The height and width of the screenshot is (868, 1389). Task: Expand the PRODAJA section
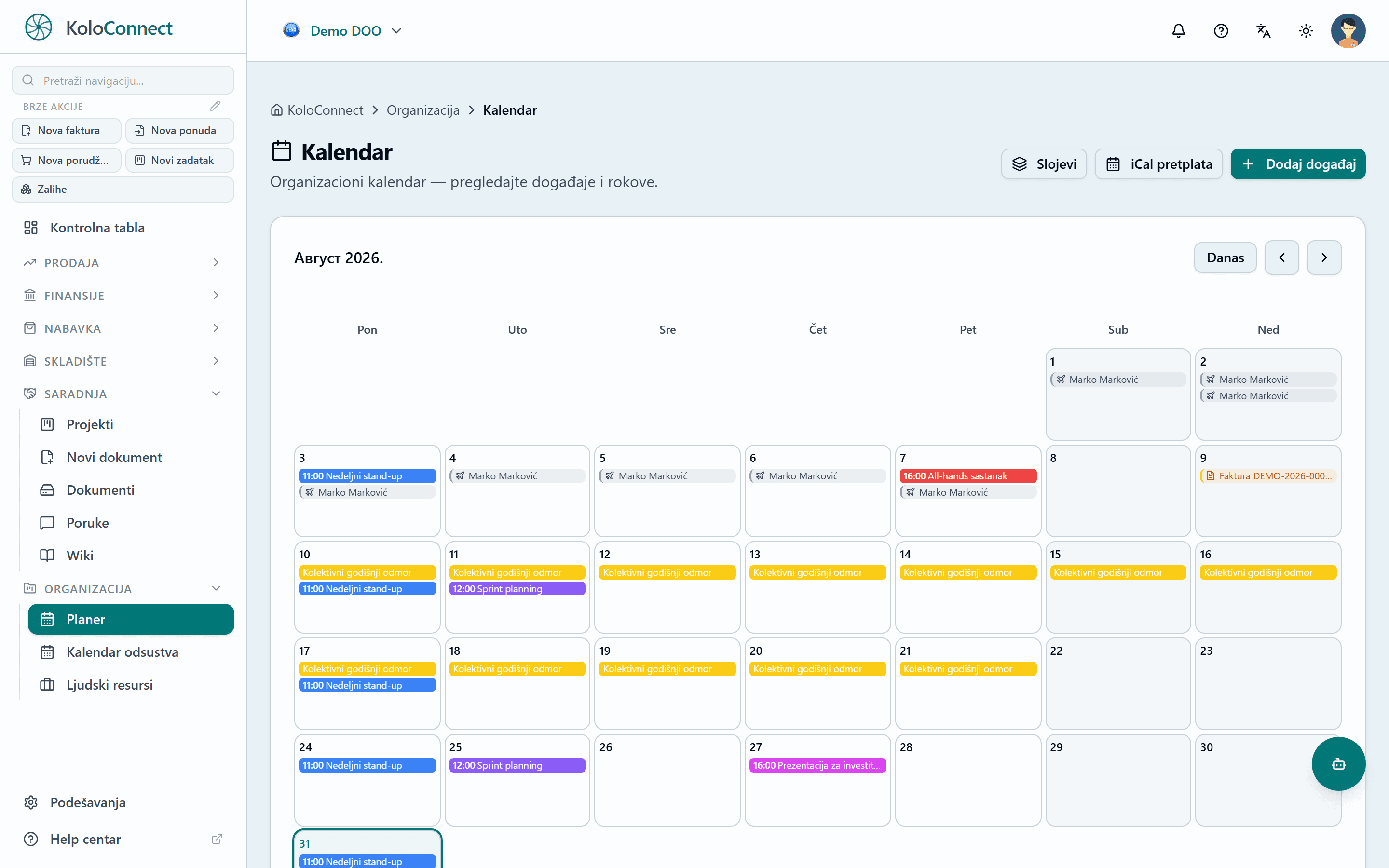click(123, 262)
